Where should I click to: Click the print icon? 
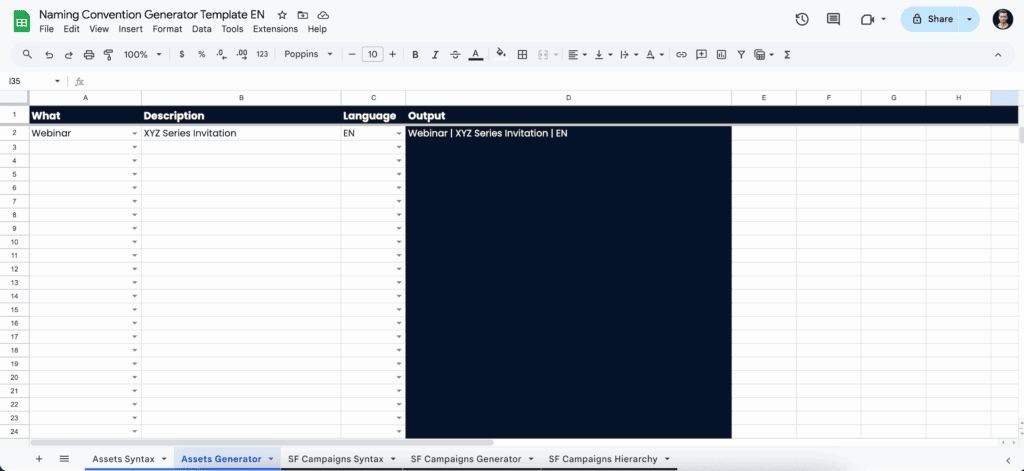89,55
